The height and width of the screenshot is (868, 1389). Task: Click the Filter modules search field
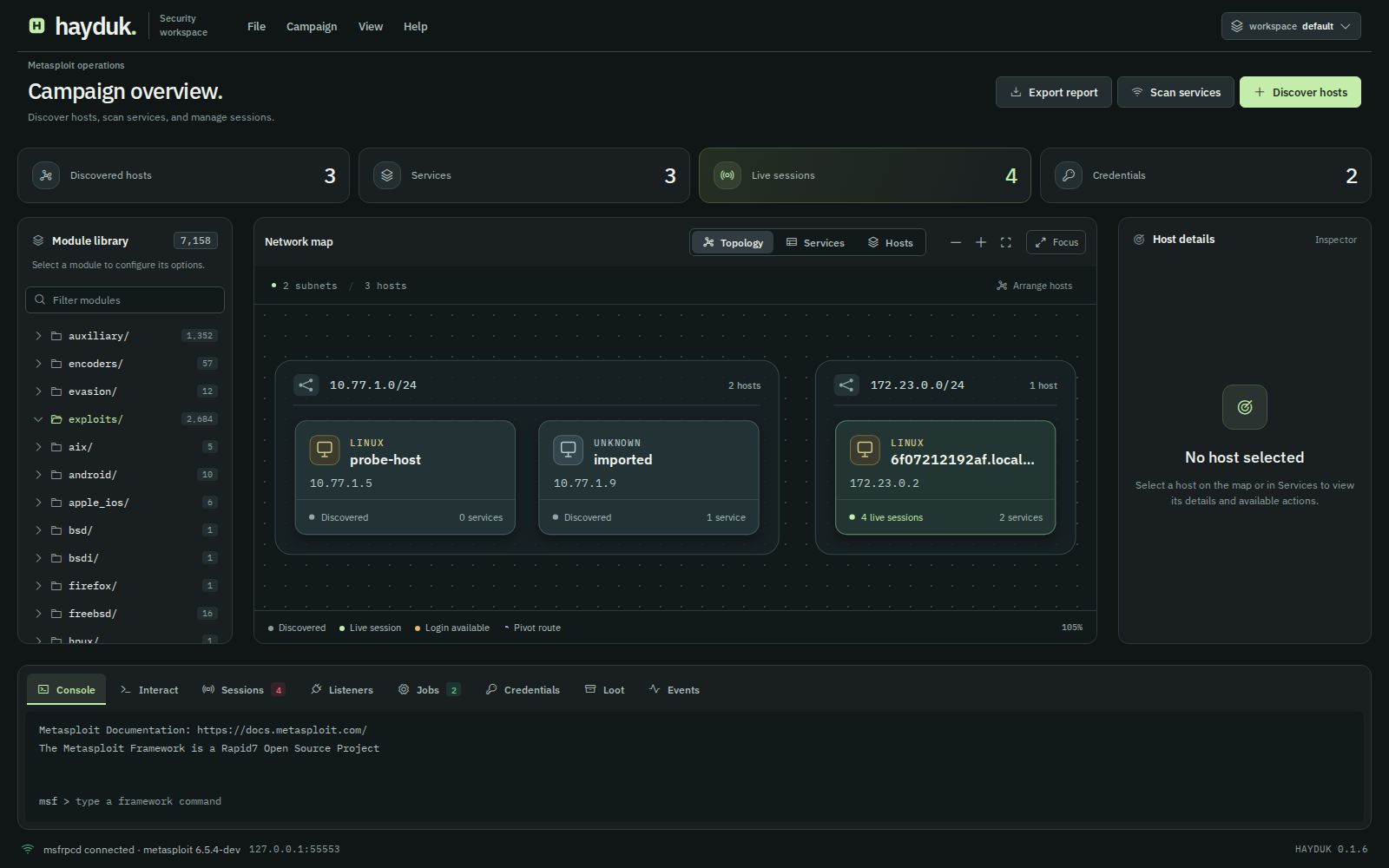point(125,300)
